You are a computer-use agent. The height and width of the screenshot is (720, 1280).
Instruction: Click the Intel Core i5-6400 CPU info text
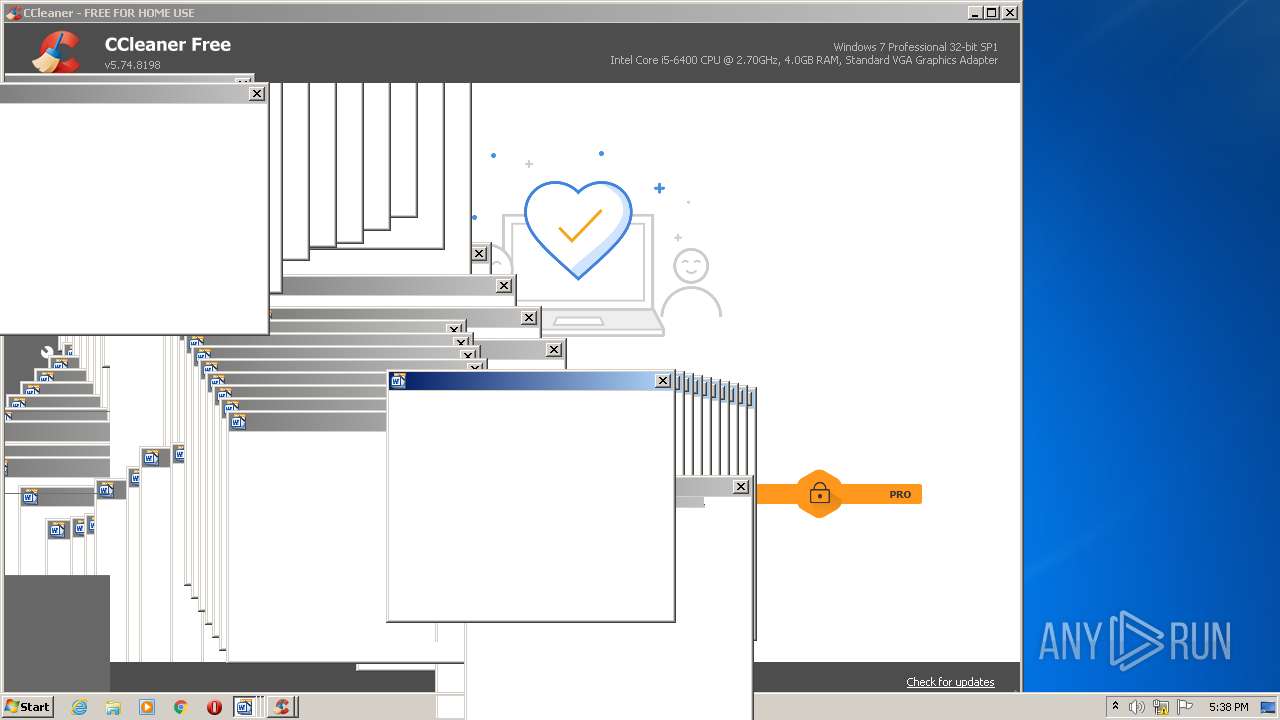tap(804, 60)
